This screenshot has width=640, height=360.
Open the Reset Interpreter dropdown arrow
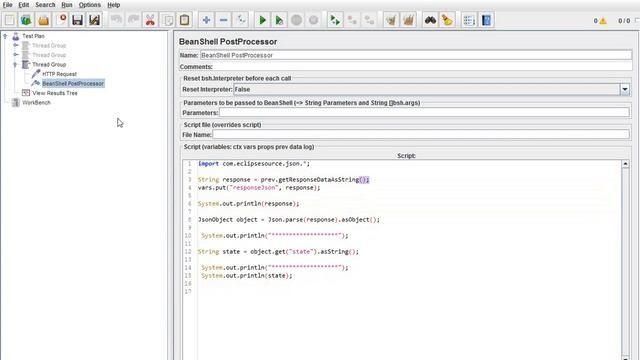[624, 89]
